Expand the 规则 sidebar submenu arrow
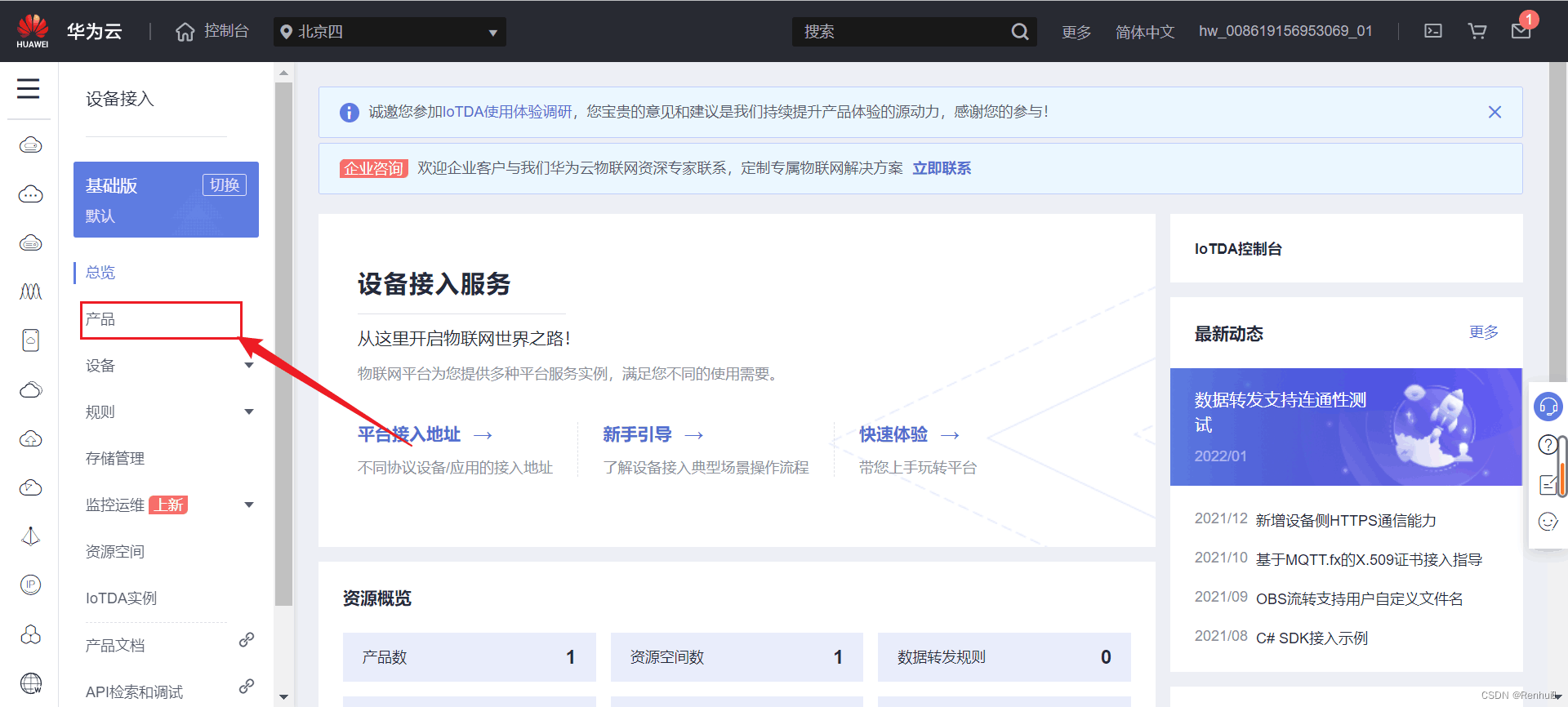 (x=249, y=412)
